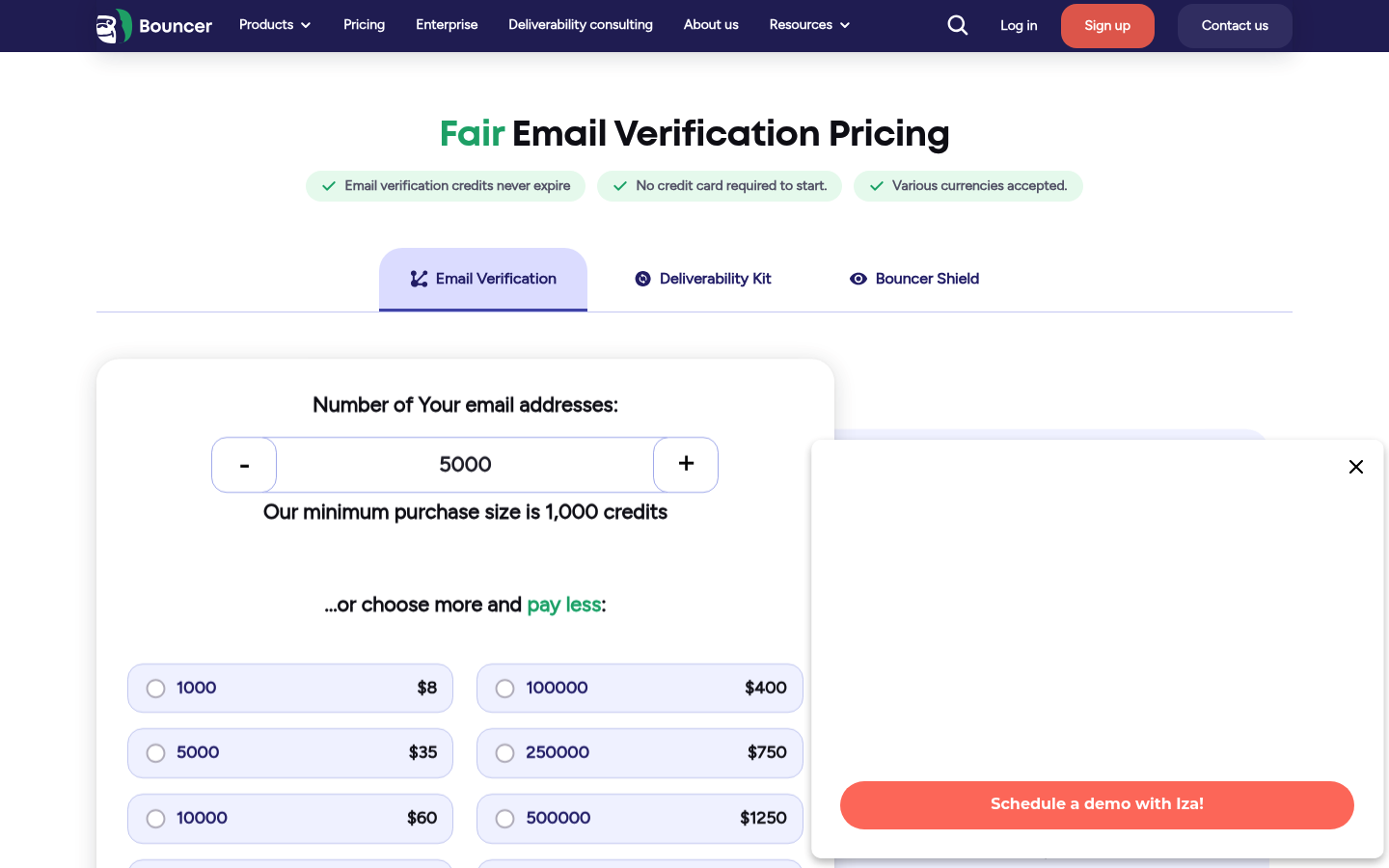Open the Pricing page
Image resolution: width=1389 pixels, height=868 pixels.
tap(364, 25)
